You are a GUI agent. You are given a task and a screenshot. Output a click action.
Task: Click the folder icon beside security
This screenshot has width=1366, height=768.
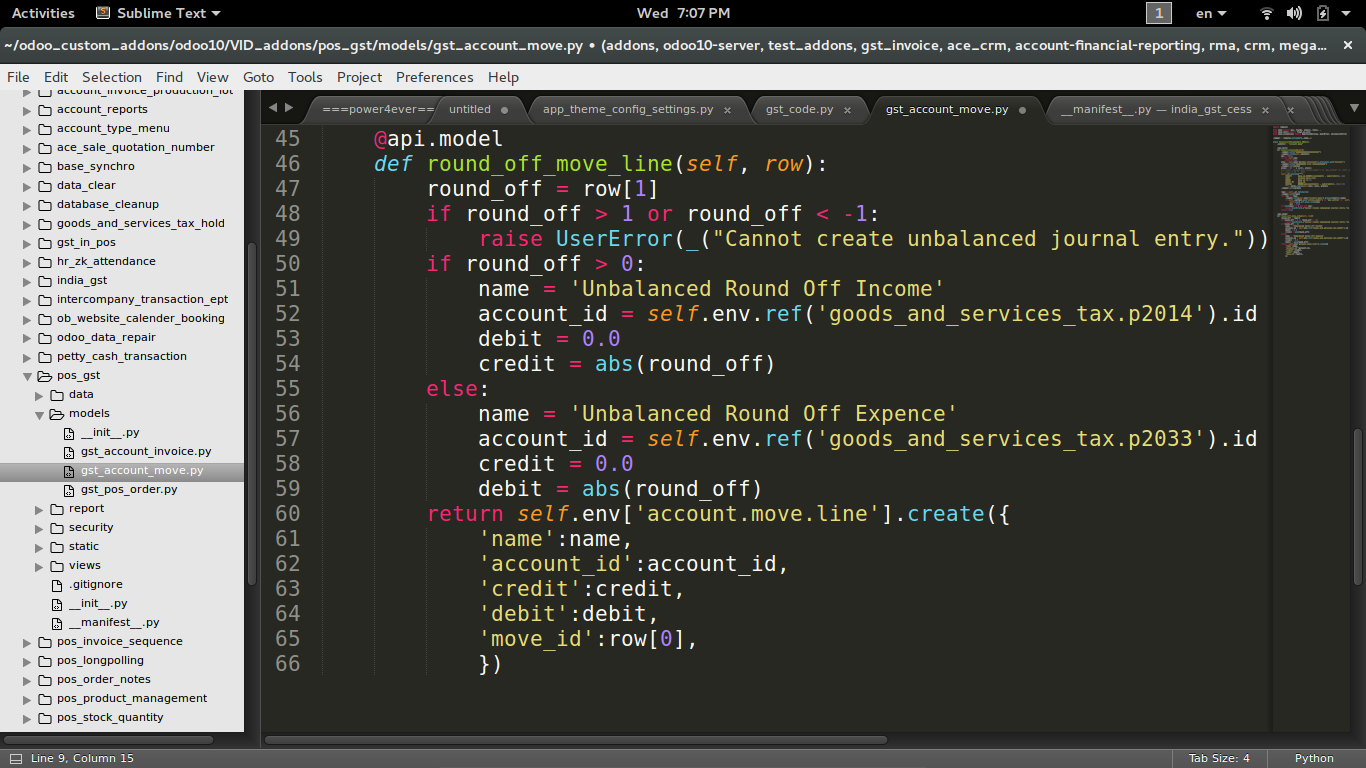(55, 527)
